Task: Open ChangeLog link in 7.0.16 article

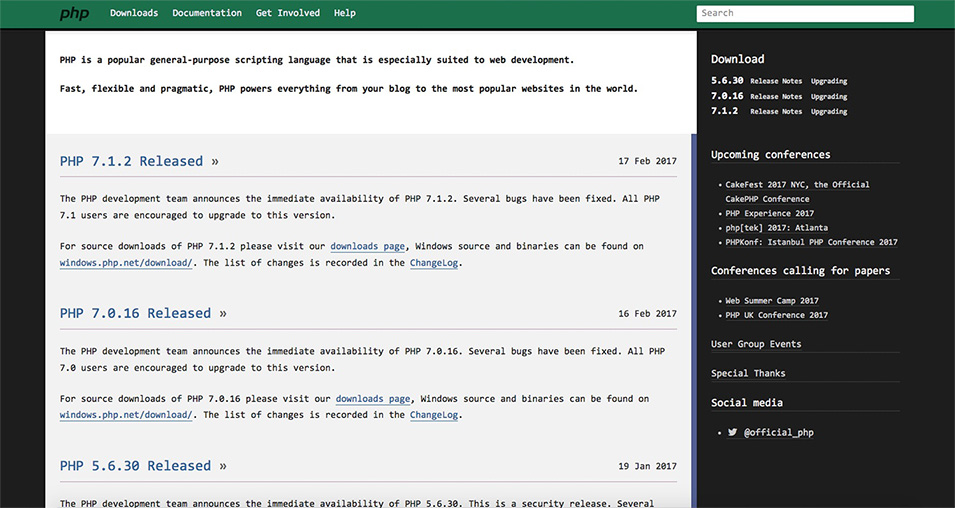Action: click(434, 415)
